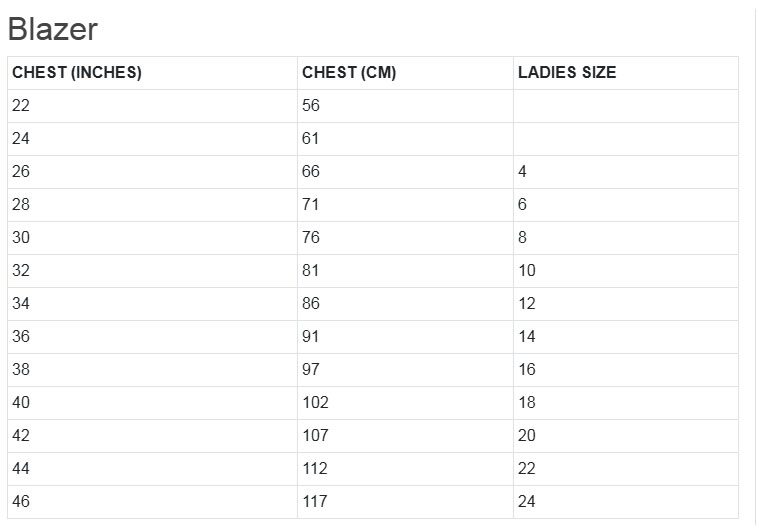Click the 22 inches chest cell

(21, 106)
